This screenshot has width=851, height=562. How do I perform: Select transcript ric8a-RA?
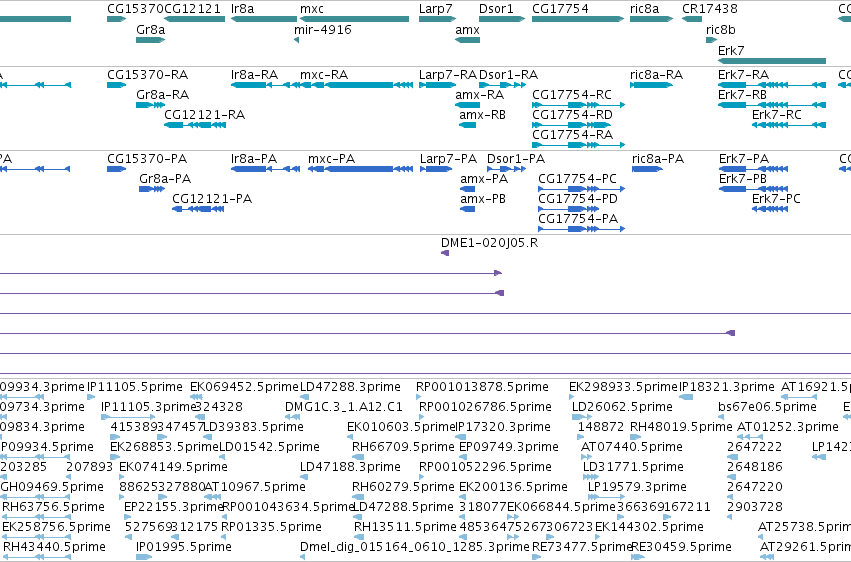[x=656, y=74]
